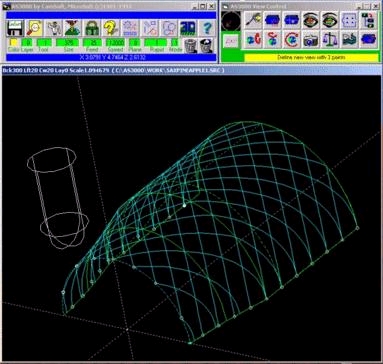Click the blue shape icon beside the wand icon
383x364 pixels.
pyautogui.click(x=272, y=20)
